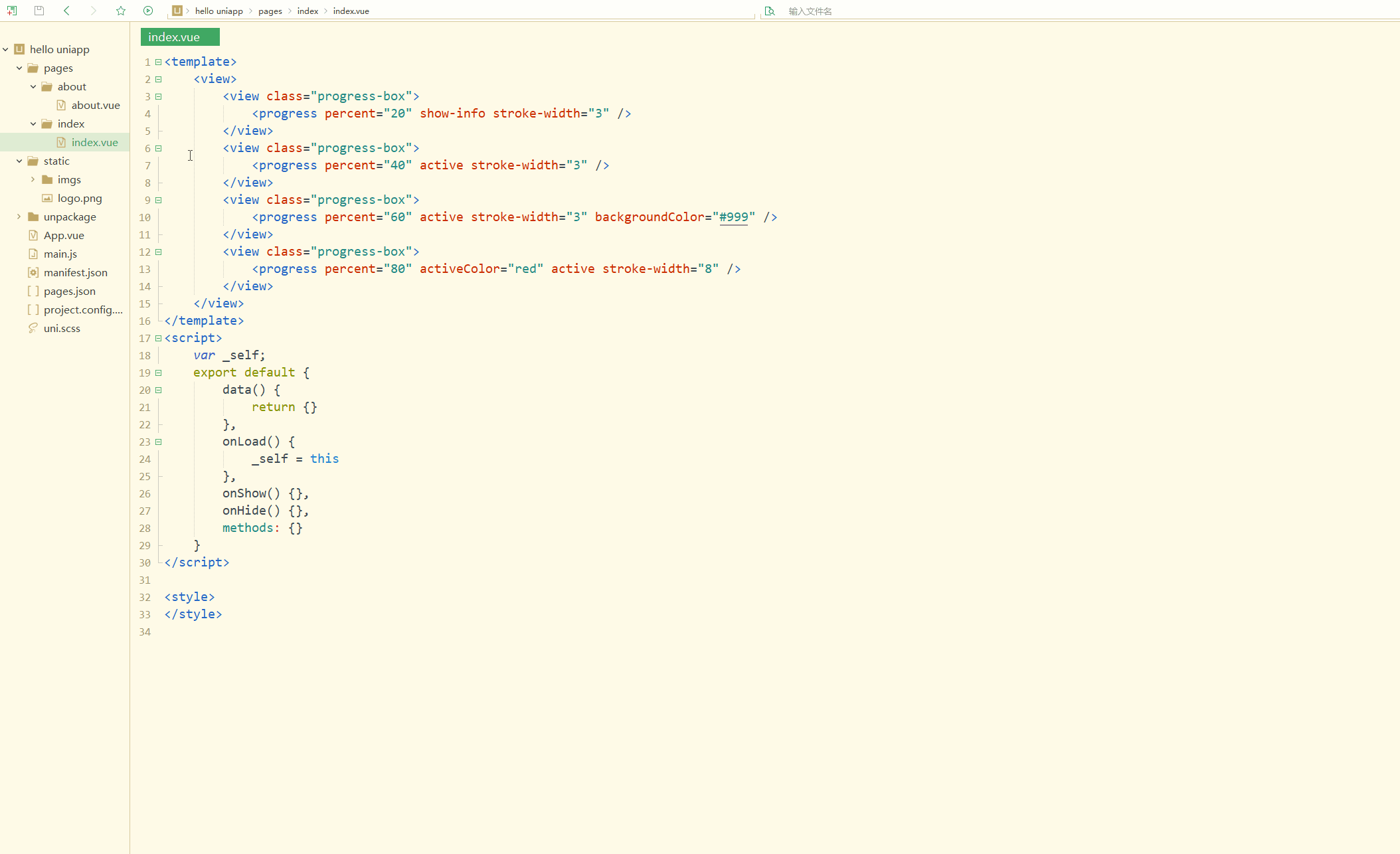Click the static folder icon
Screen dimensions: 1400x854
point(33,161)
